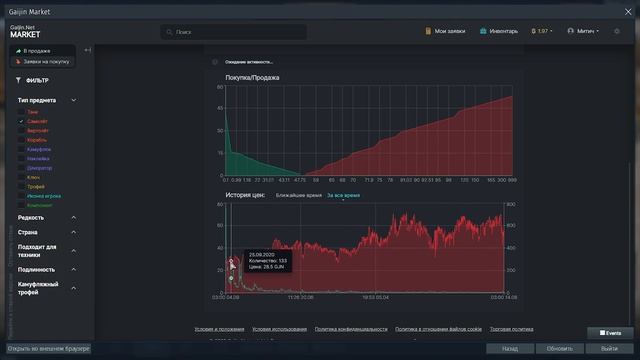The width and height of the screenshot is (640, 360).
Task: Uncheck the Самолет item type
Action: click(21, 121)
